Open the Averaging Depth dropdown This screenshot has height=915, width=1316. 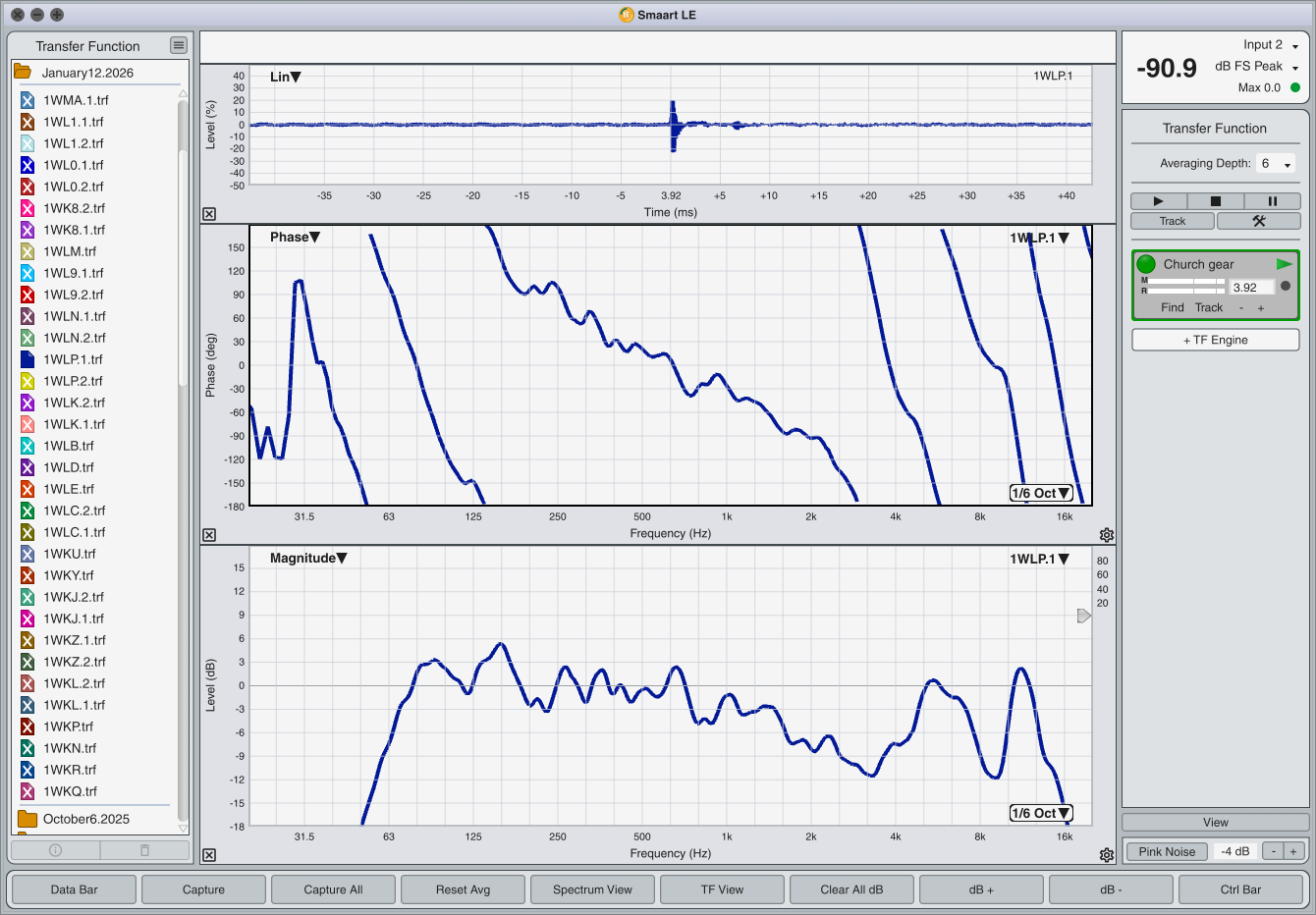1276,164
